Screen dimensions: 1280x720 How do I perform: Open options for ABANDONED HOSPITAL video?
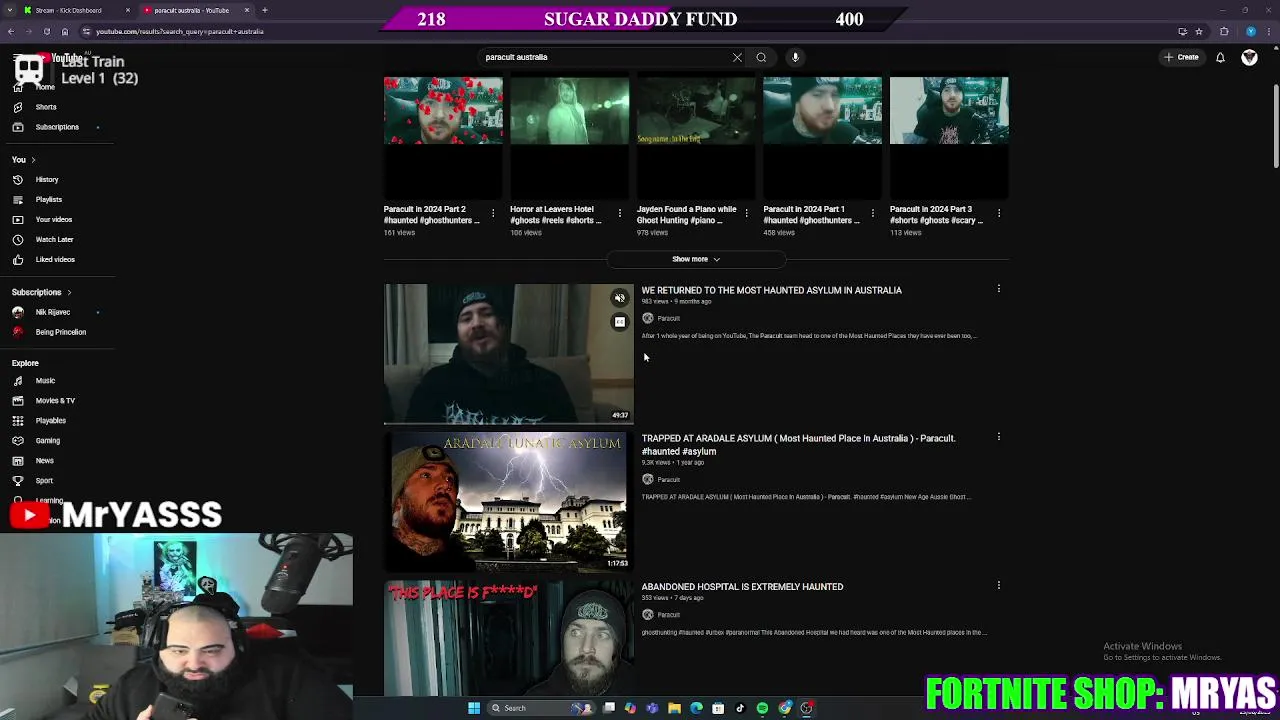click(998, 585)
